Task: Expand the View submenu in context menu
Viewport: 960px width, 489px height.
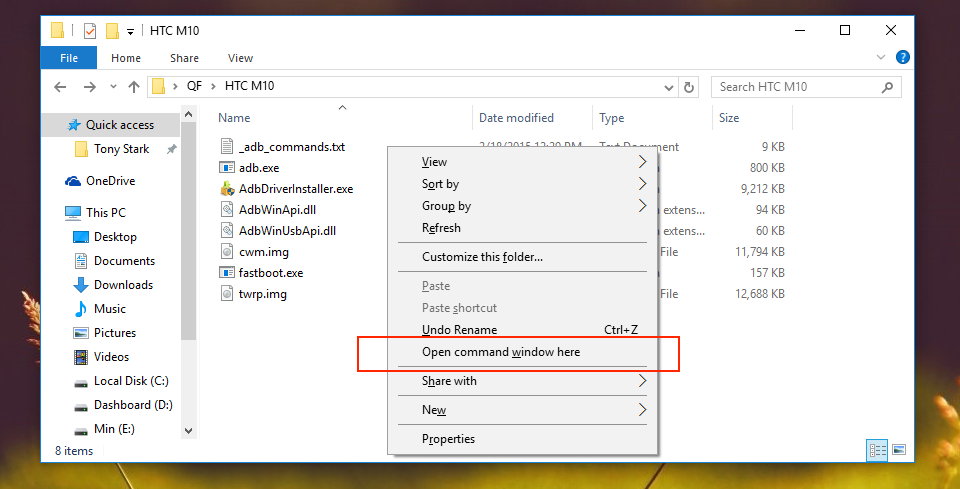Action: coord(523,162)
